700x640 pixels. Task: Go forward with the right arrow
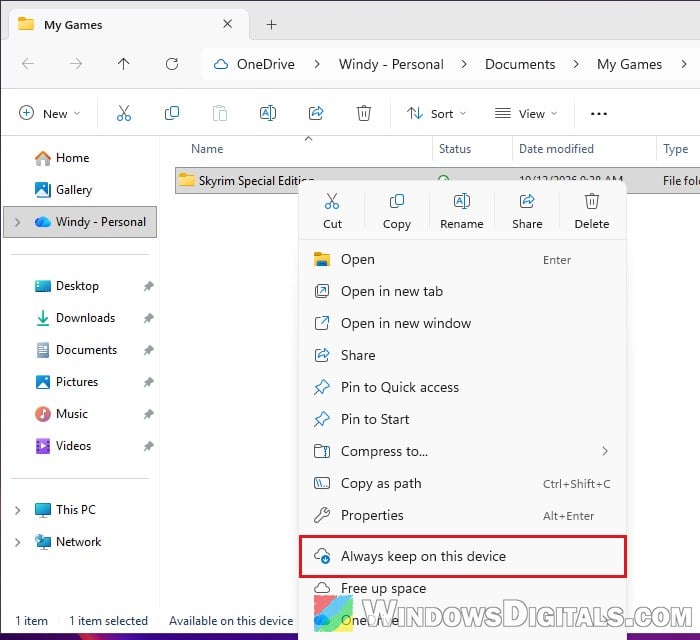76,64
